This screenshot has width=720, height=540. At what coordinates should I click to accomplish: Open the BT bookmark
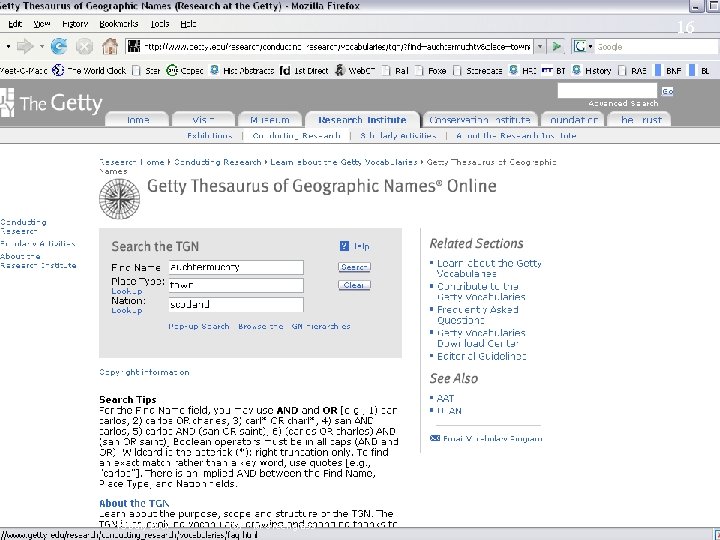pos(554,71)
